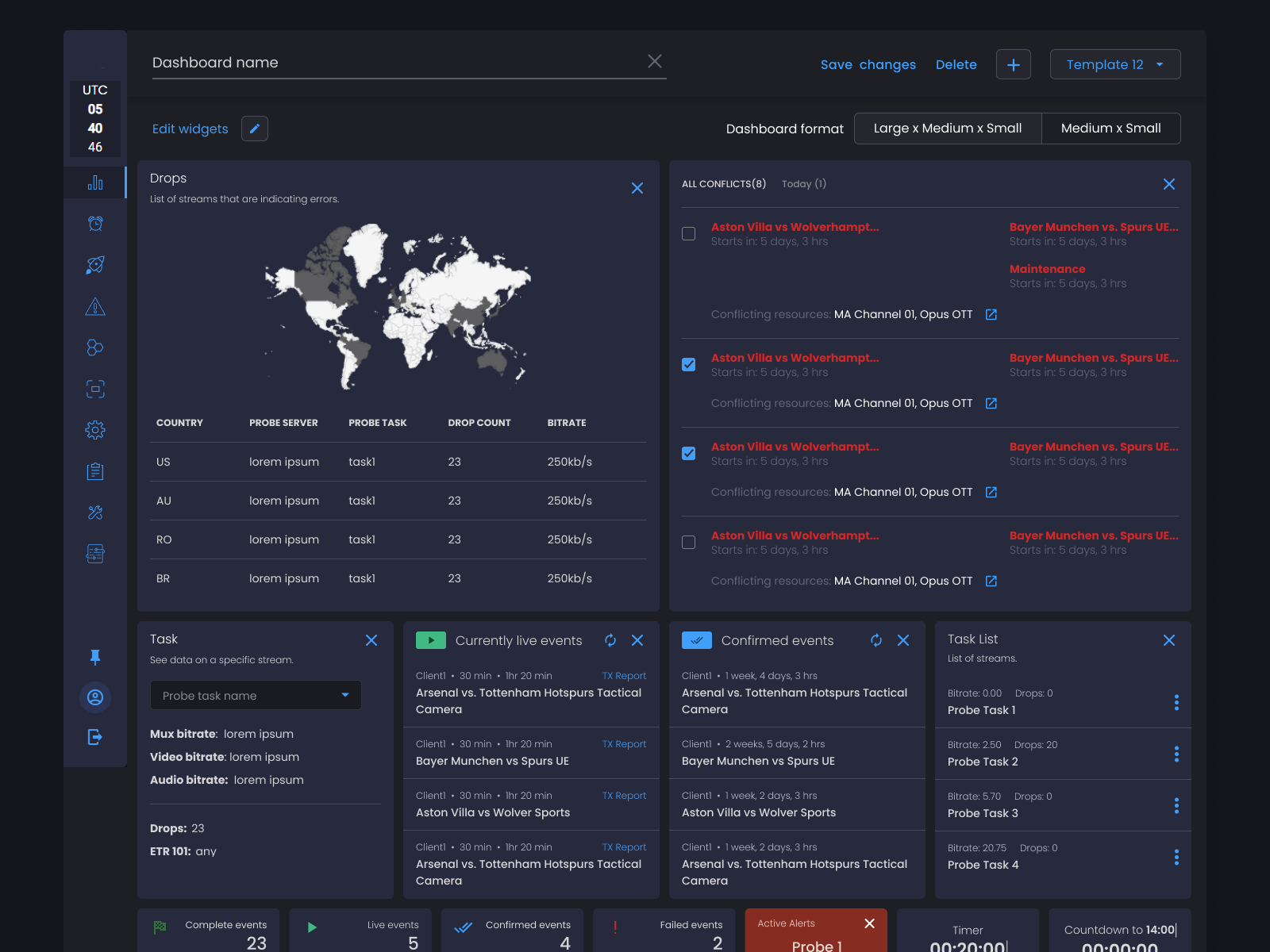The width and height of the screenshot is (1270, 952).
Task: Open tools via the wrench icon
Action: pyautogui.click(x=95, y=512)
